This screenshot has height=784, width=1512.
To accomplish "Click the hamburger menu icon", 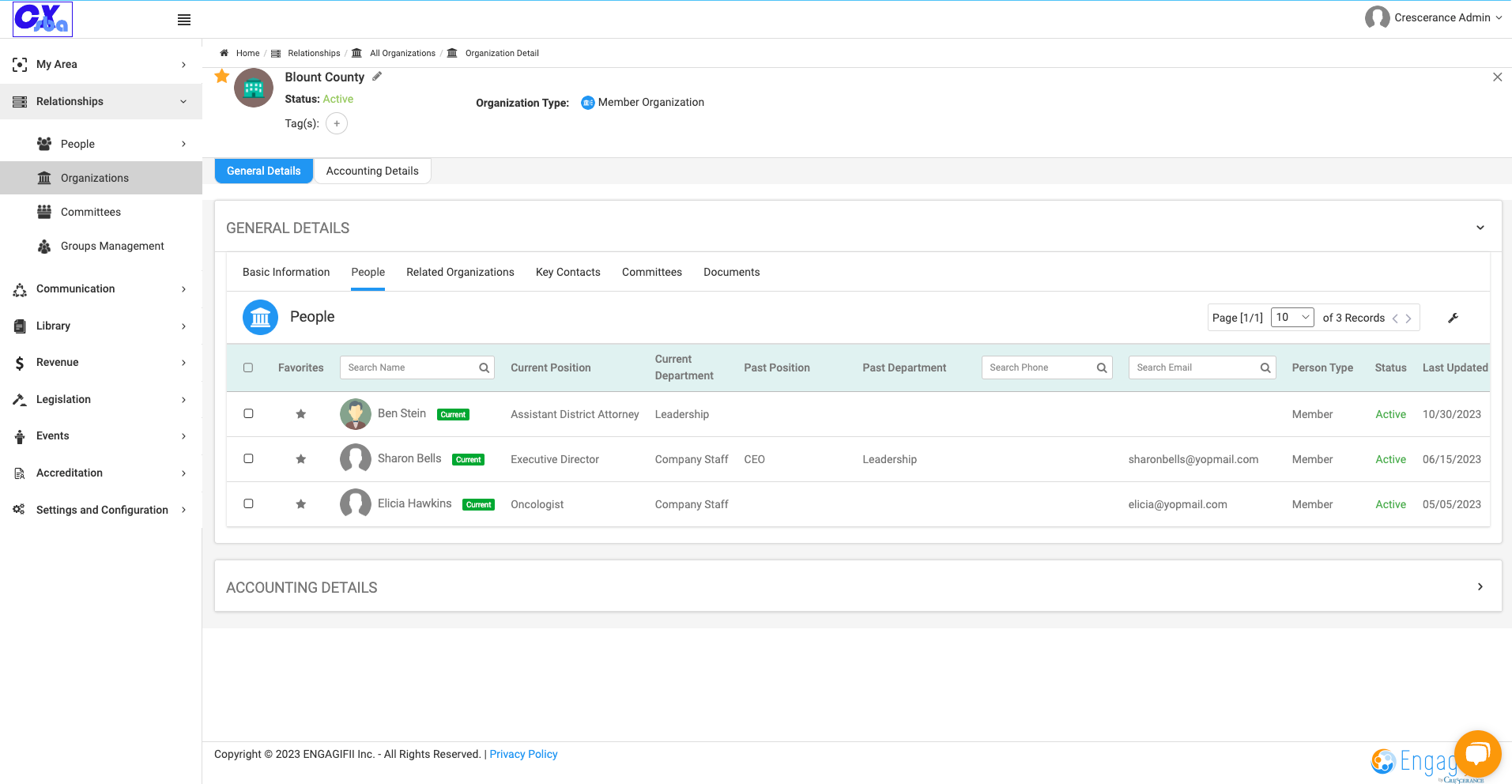I will point(184,20).
